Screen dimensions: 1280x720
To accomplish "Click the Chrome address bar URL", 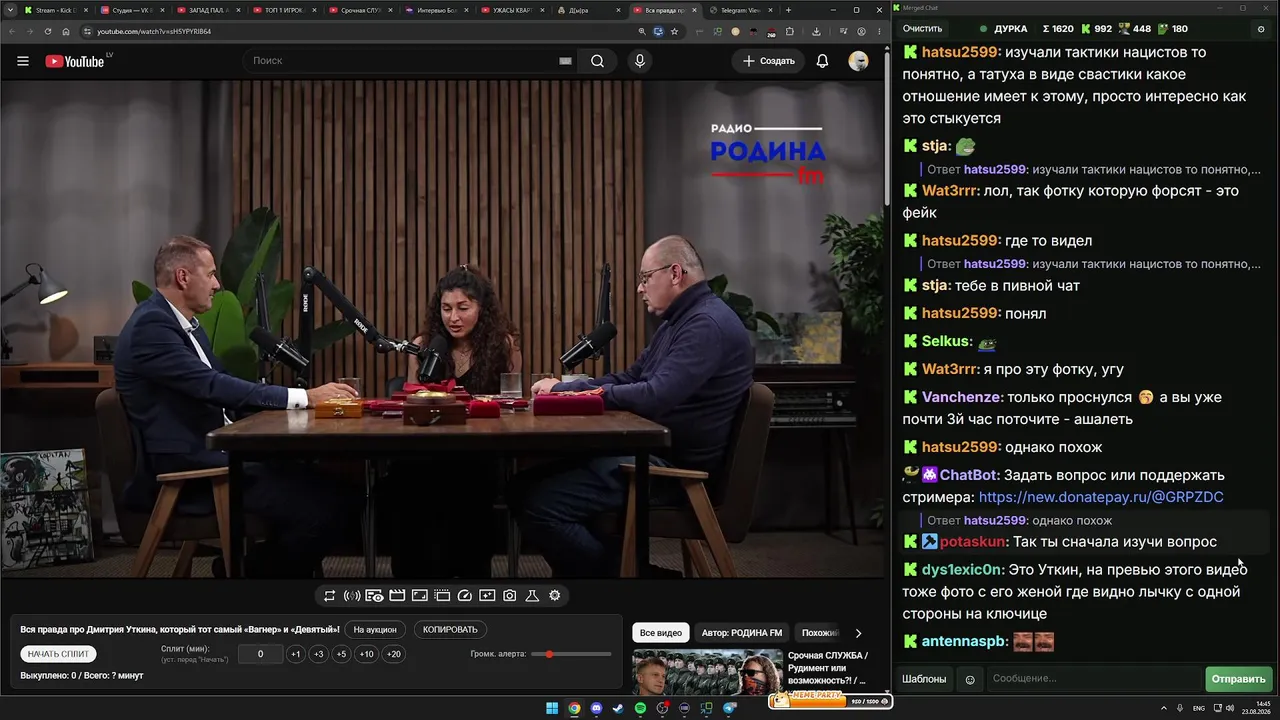I will (x=154, y=31).
